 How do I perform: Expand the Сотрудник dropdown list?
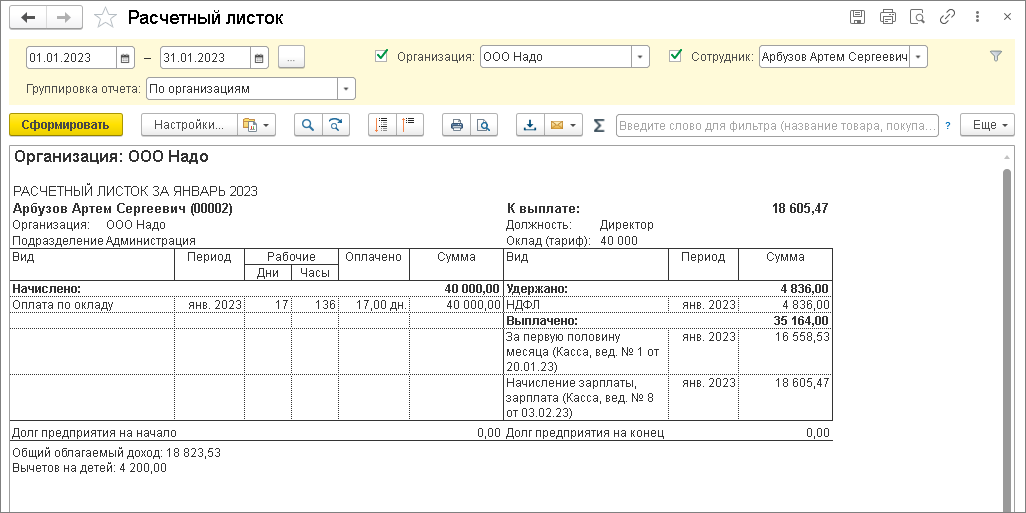pyautogui.click(x=919, y=57)
